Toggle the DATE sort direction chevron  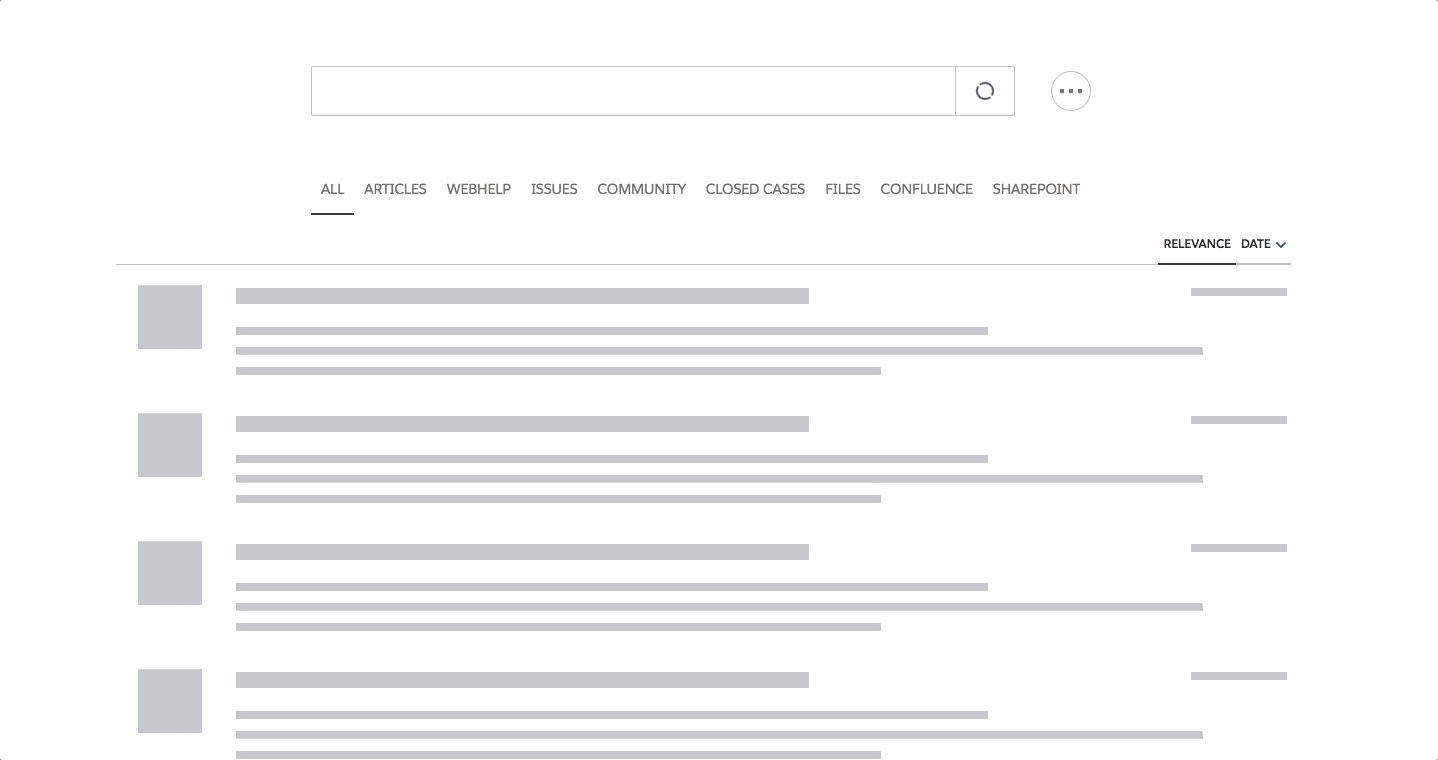(1281, 245)
